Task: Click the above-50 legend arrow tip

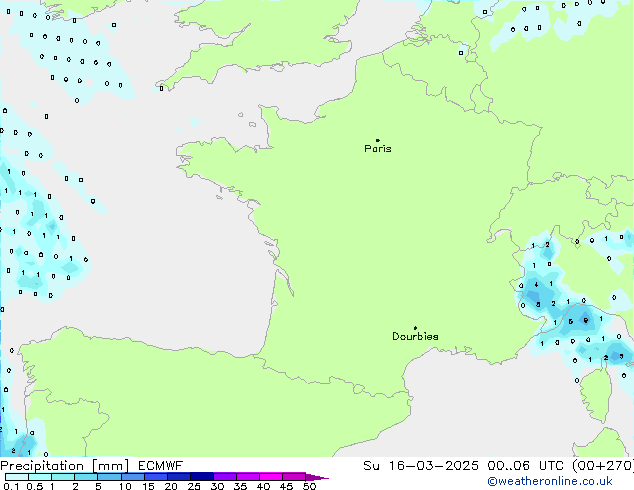Action: click(x=317, y=477)
